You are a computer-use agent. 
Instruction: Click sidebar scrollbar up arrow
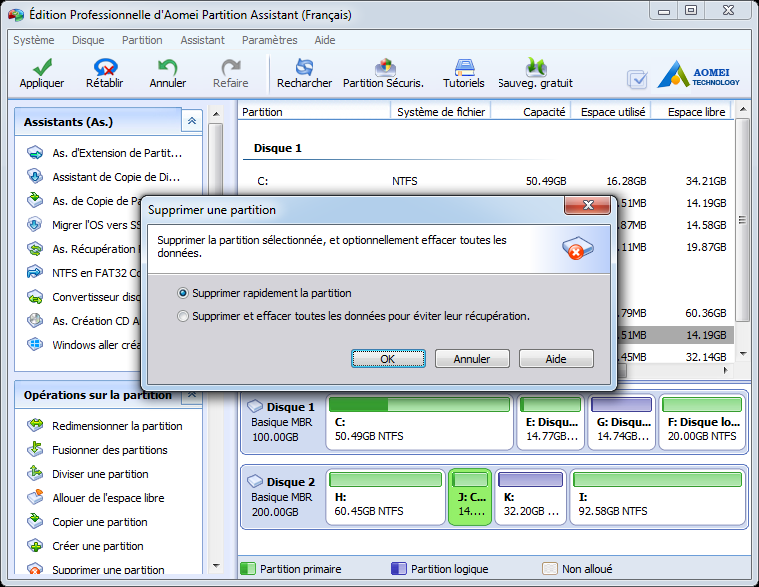tap(216, 114)
